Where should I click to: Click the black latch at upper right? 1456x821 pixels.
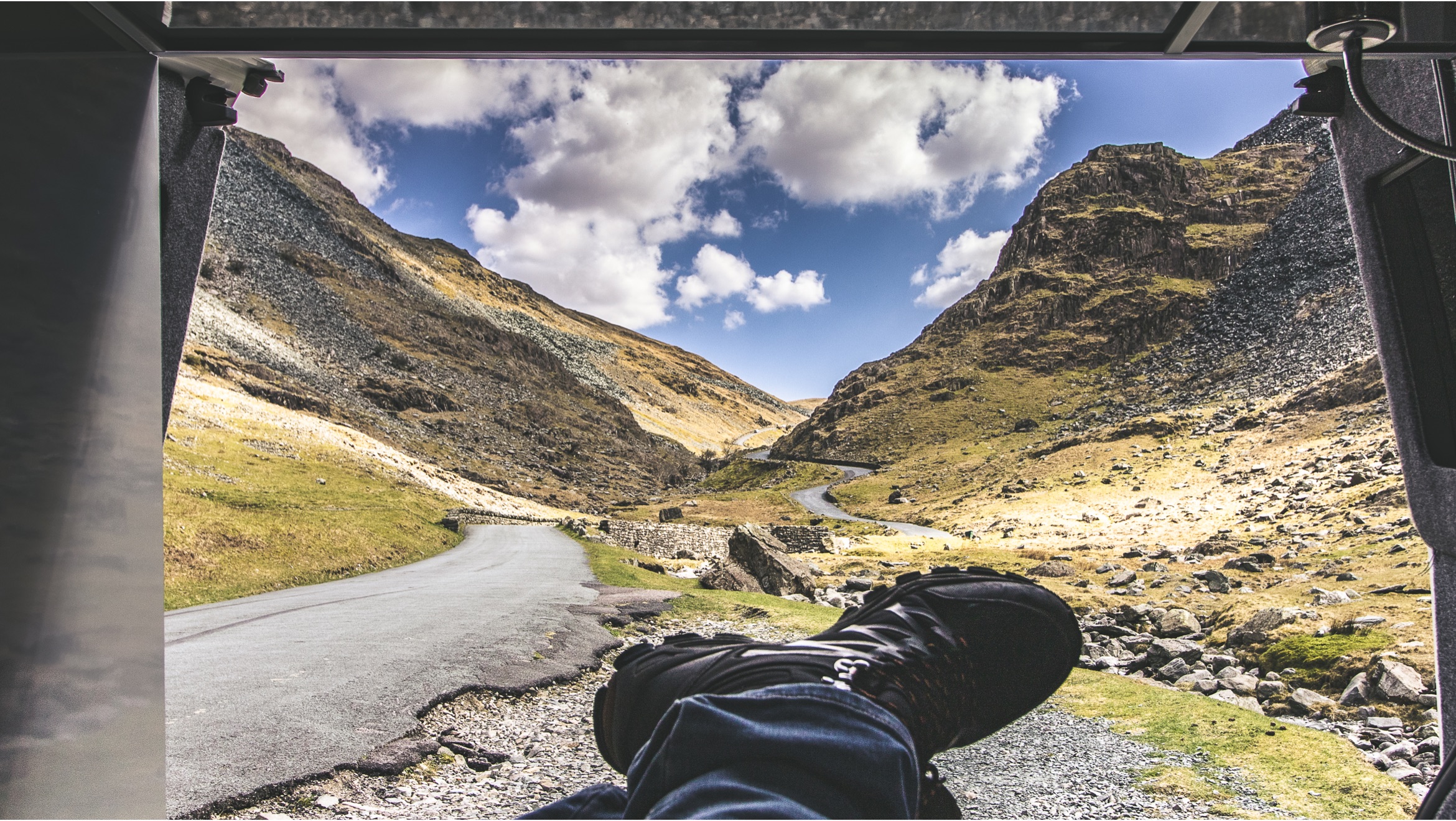(x=1322, y=93)
